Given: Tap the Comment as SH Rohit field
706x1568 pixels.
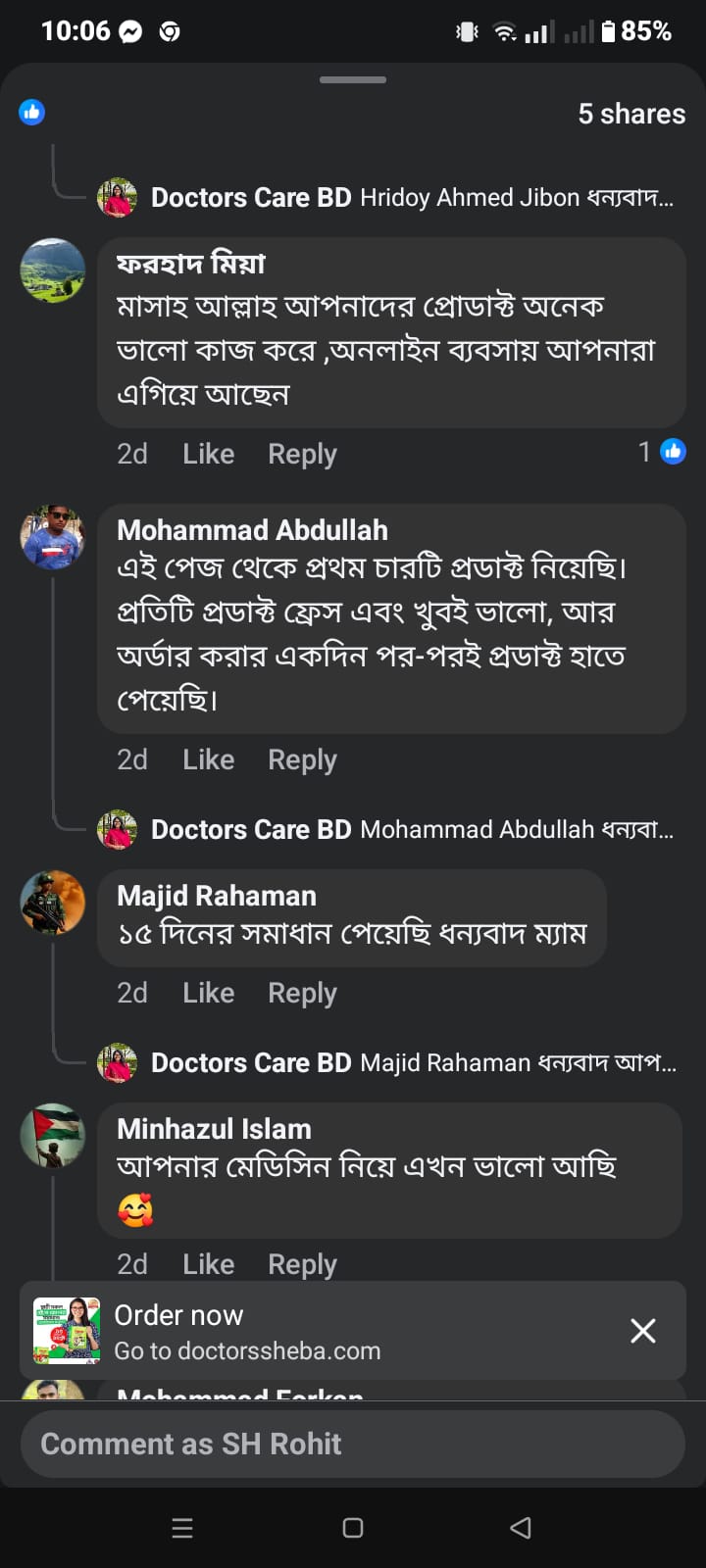Looking at the screenshot, I should click(x=353, y=1444).
